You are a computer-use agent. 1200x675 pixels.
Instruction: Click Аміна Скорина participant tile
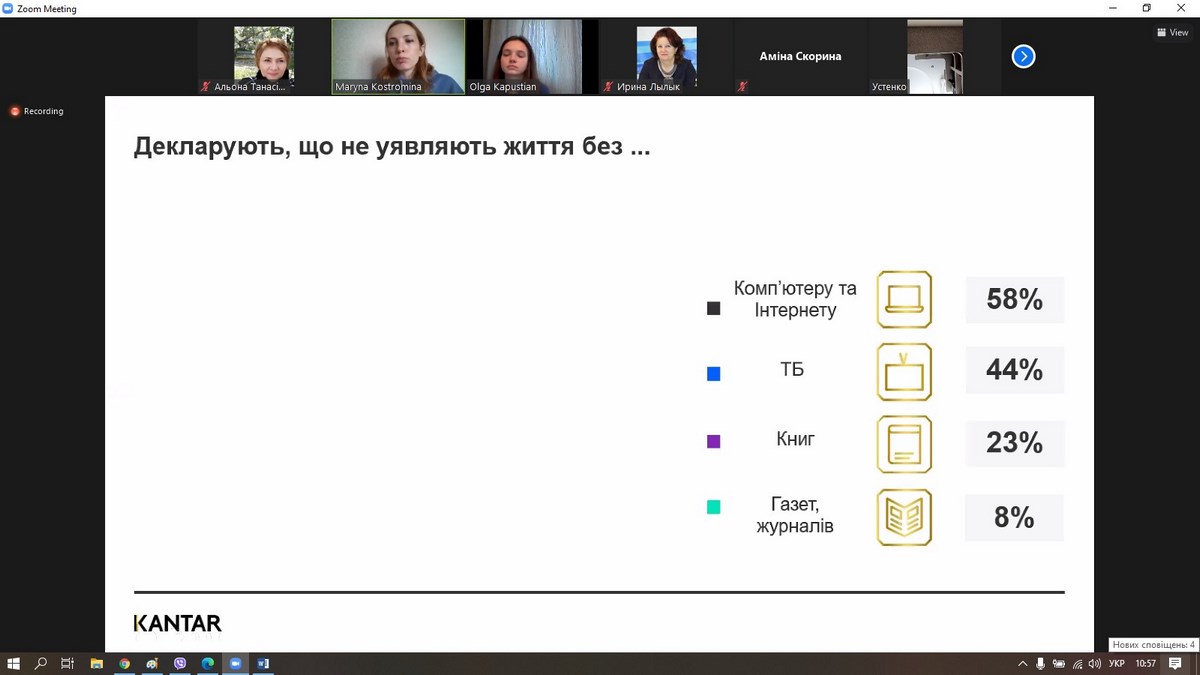coord(800,57)
